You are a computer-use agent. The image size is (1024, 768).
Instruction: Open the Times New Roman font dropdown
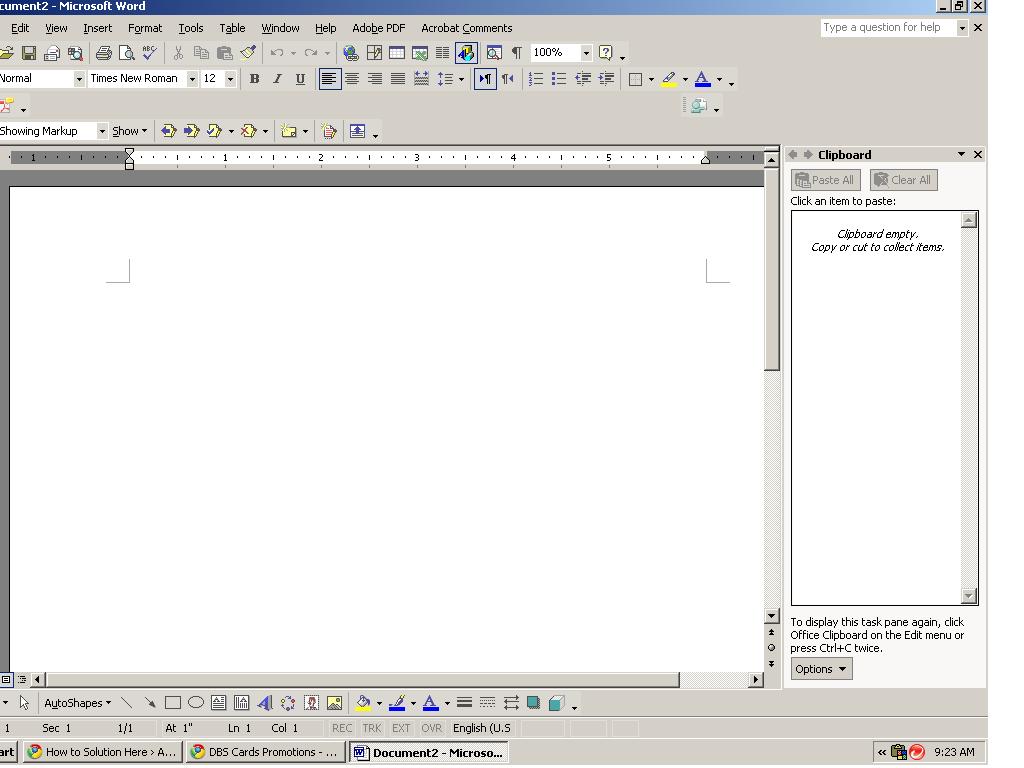[x=192, y=79]
